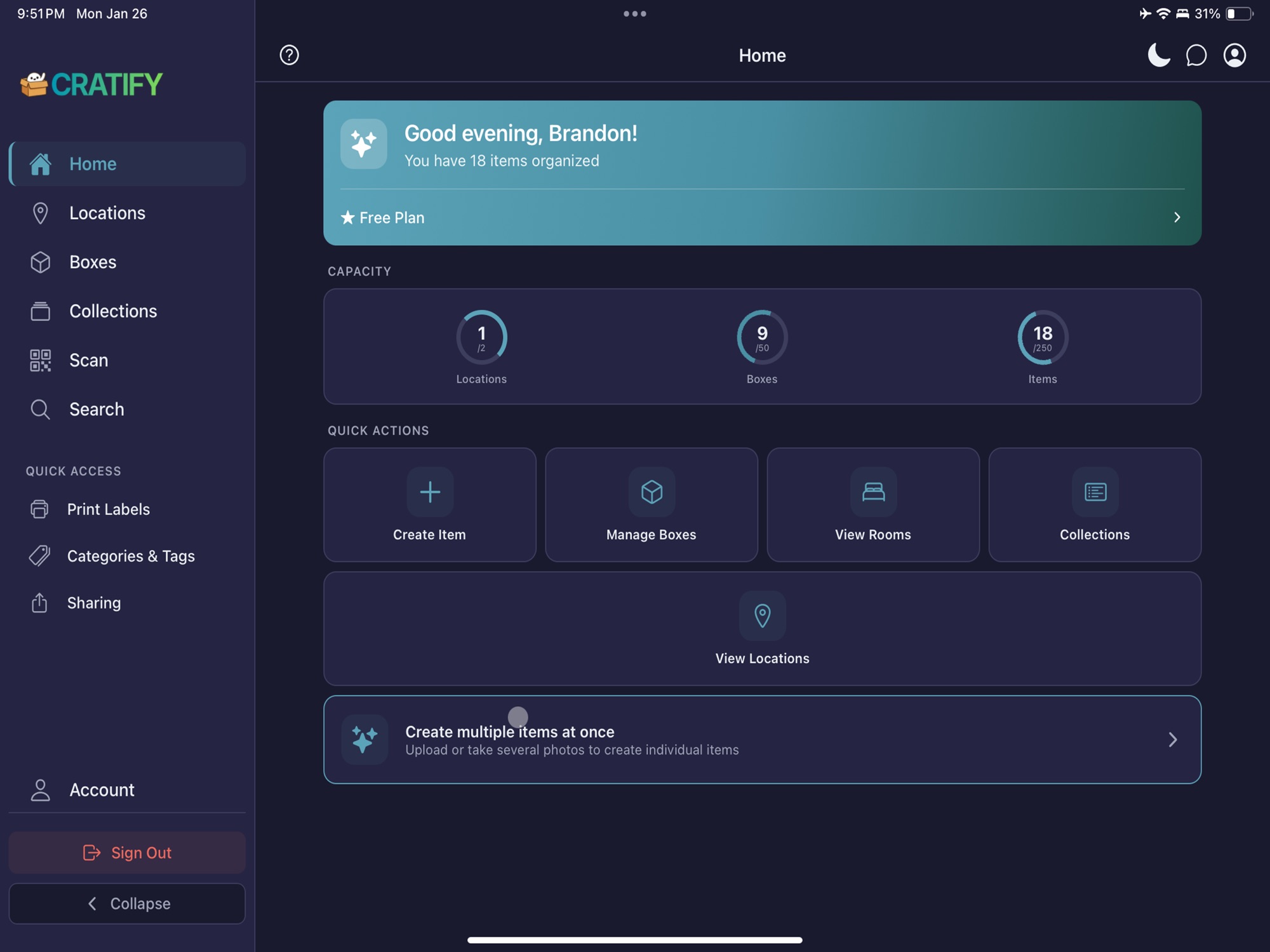Image resolution: width=1270 pixels, height=952 pixels.
Task: Open the sidebar Collections entry
Action: point(127,311)
